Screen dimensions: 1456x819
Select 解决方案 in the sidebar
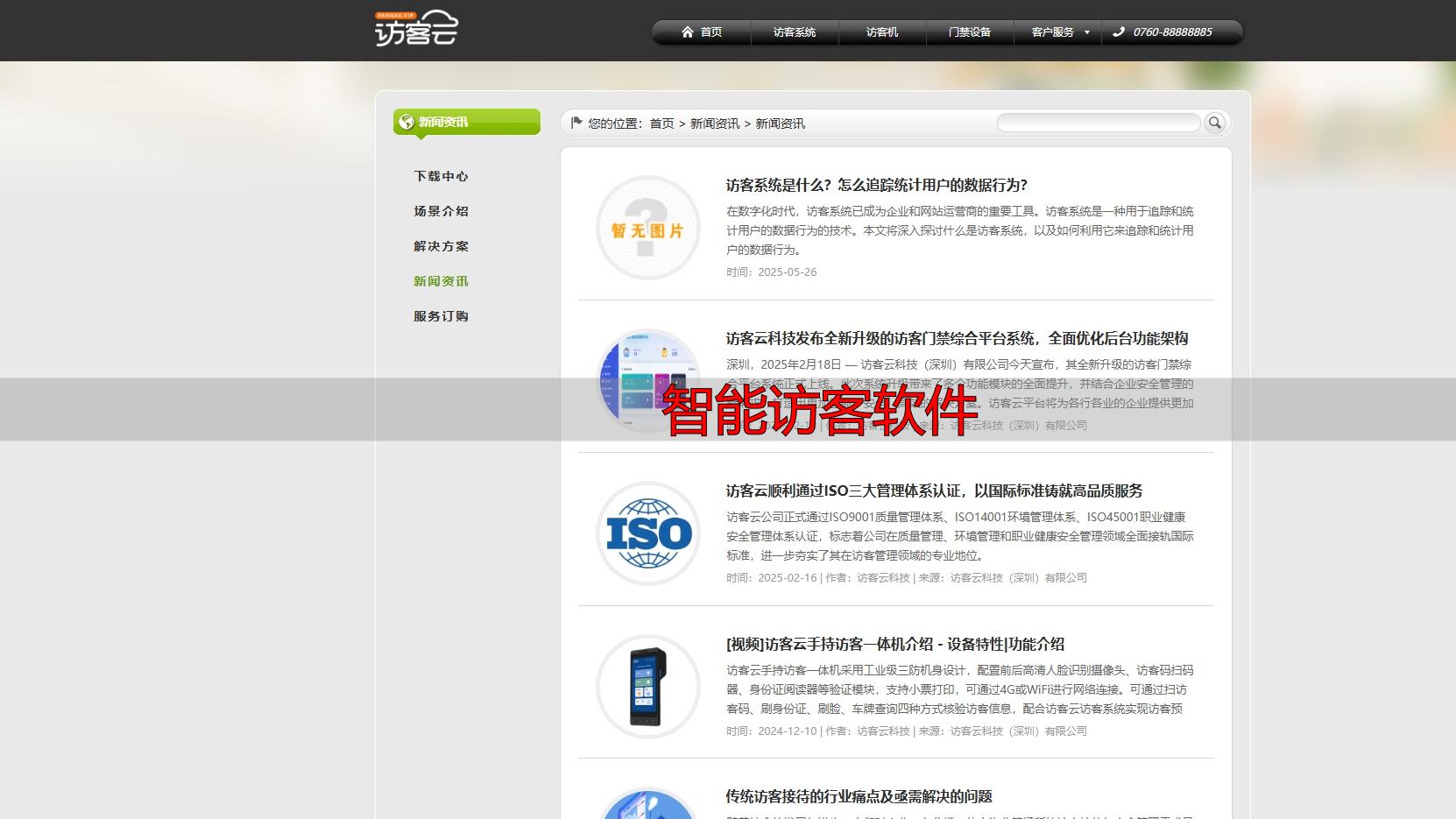click(x=441, y=246)
